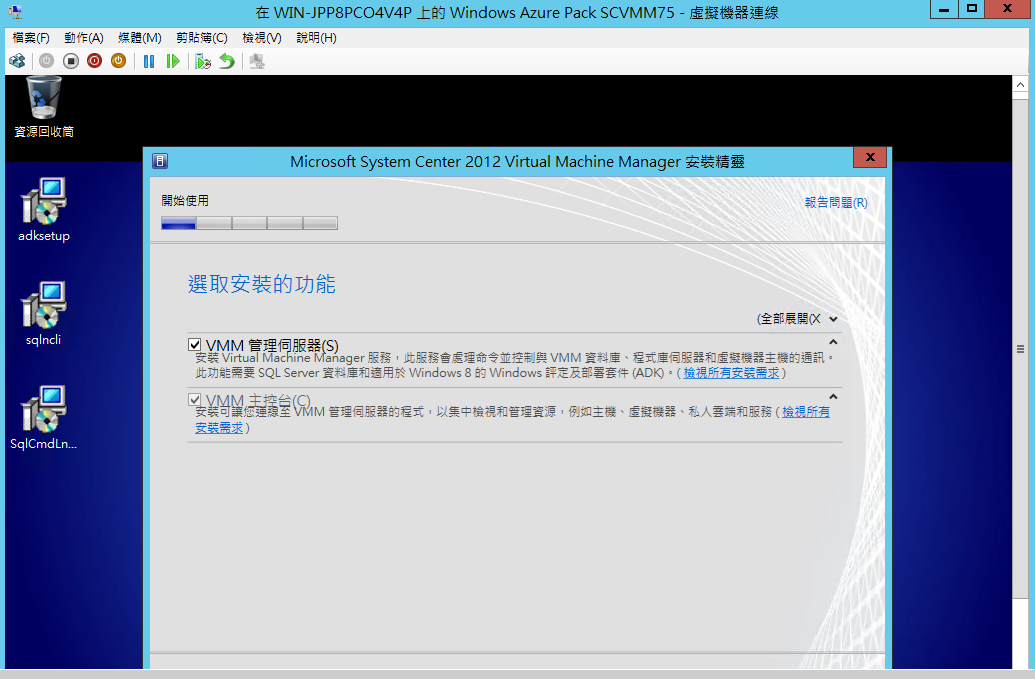The height and width of the screenshot is (679, 1035).
Task: Click the 報告問題(R) link
Action: (x=836, y=203)
